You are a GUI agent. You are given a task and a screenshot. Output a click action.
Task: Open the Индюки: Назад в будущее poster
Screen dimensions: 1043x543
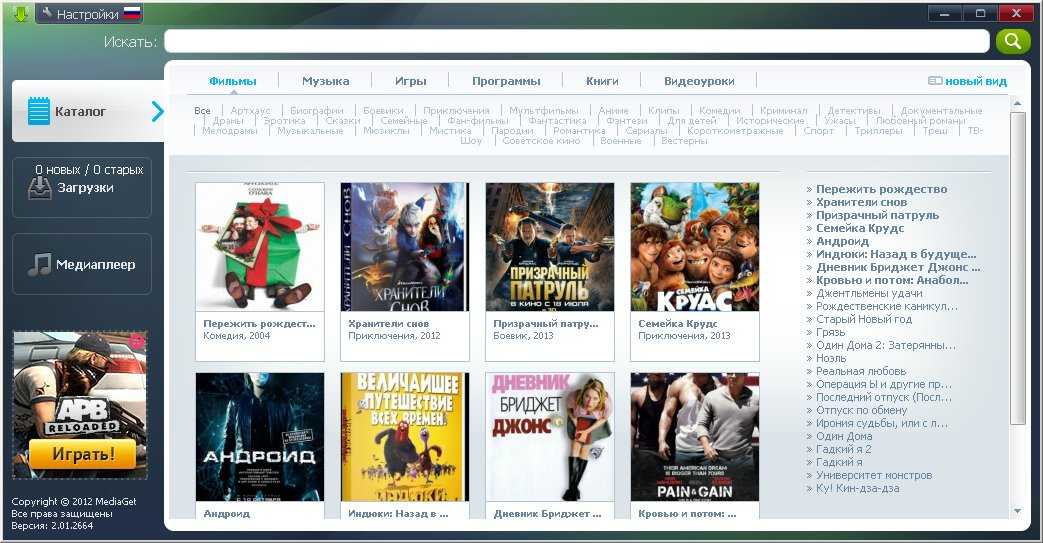(x=405, y=437)
